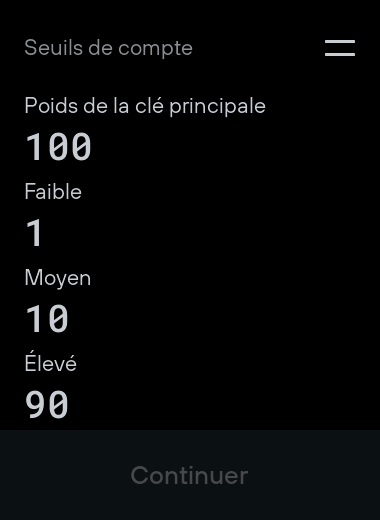Click the zero in Moyen value 10

(x=59, y=319)
